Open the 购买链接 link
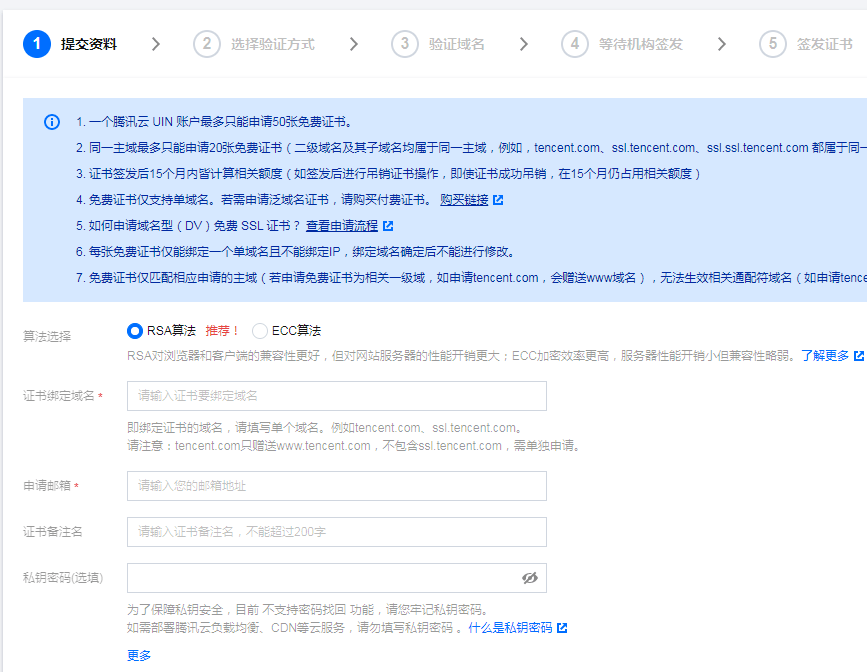Image resolution: width=867 pixels, height=672 pixels. 464,200
